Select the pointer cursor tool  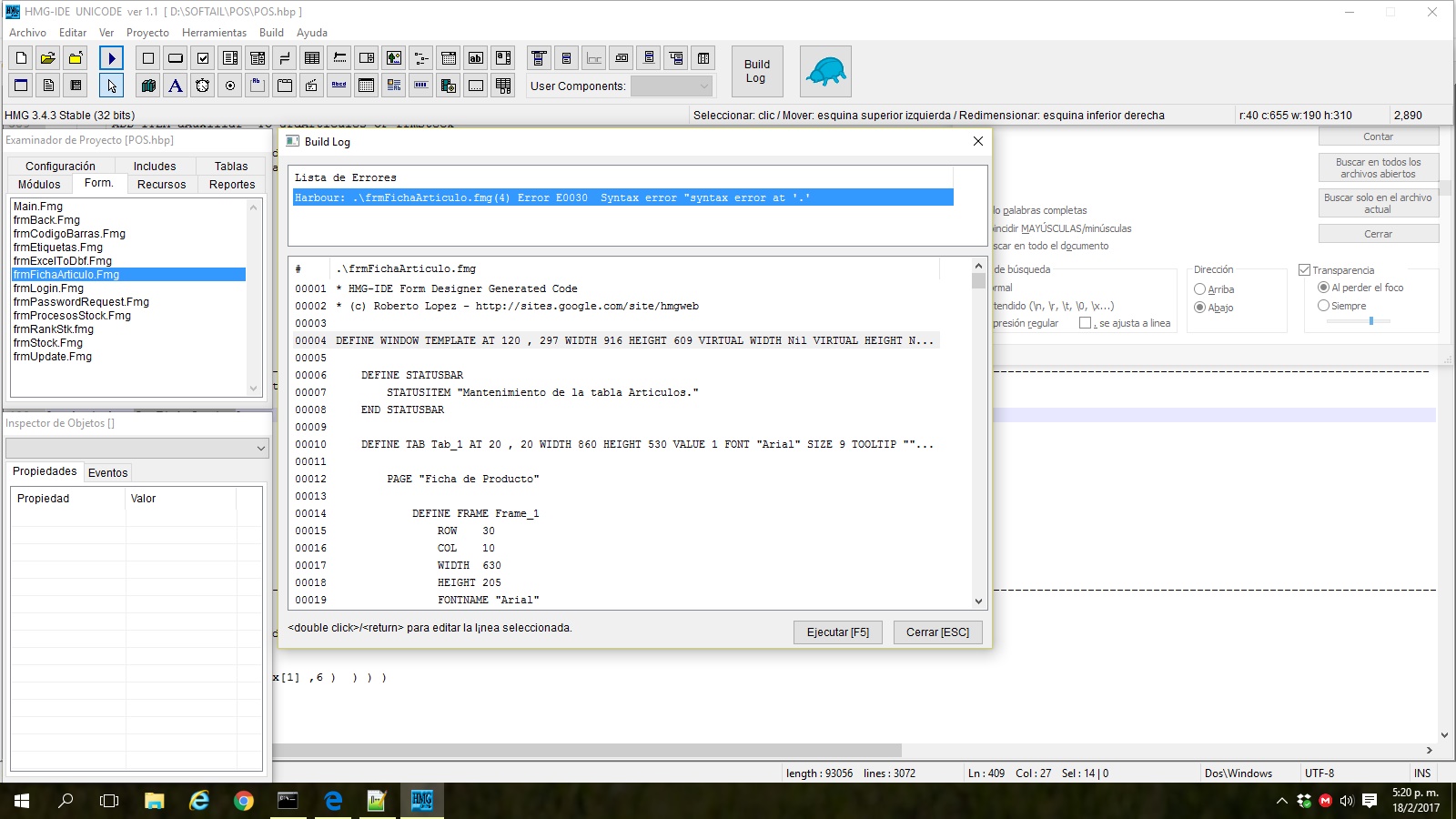click(x=112, y=86)
